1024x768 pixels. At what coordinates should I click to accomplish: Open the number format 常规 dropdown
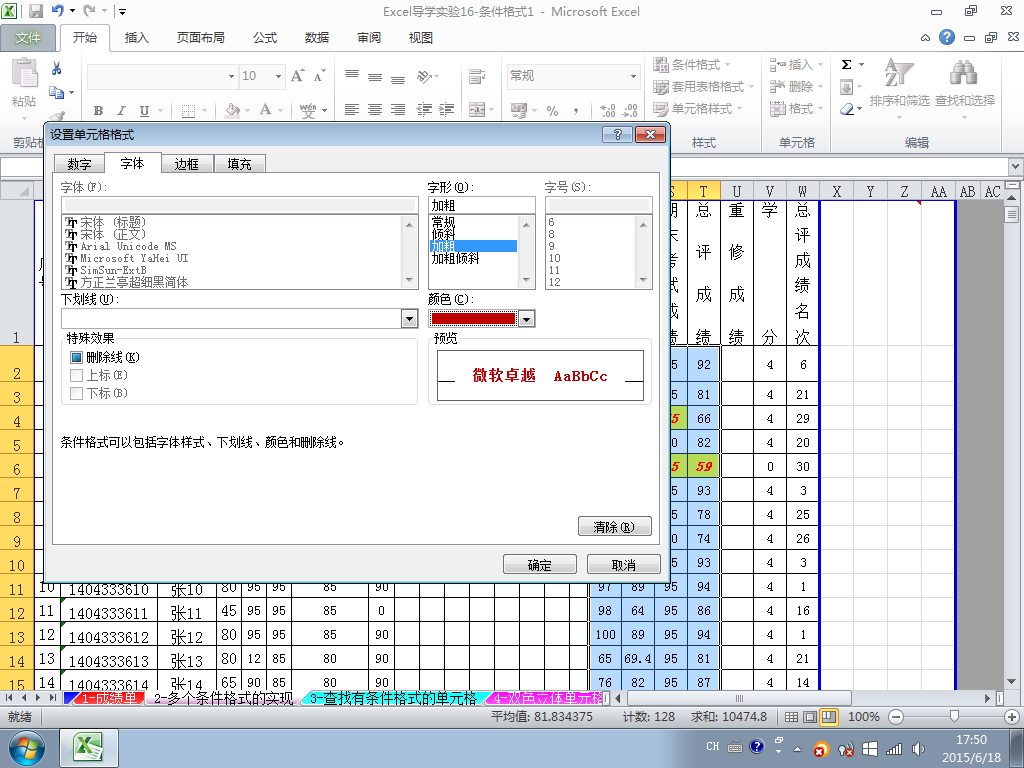click(633, 76)
